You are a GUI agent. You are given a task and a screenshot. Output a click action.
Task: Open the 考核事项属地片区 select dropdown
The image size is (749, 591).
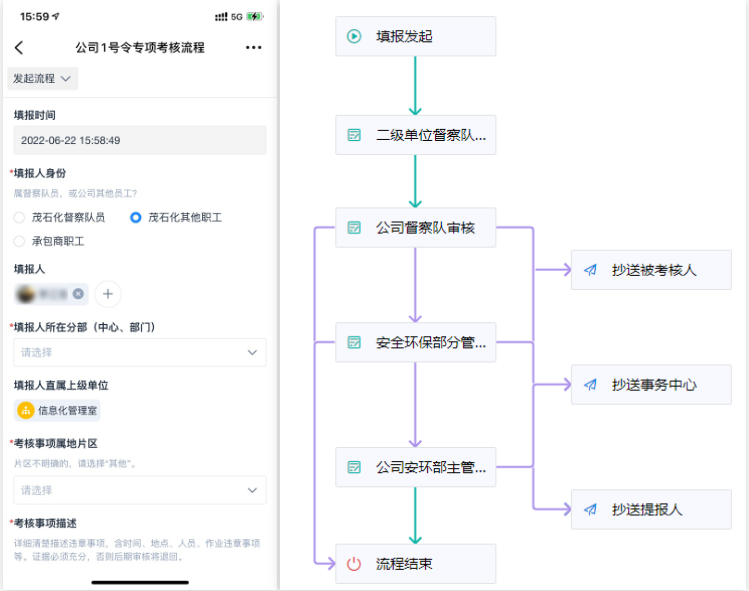click(x=140, y=490)
